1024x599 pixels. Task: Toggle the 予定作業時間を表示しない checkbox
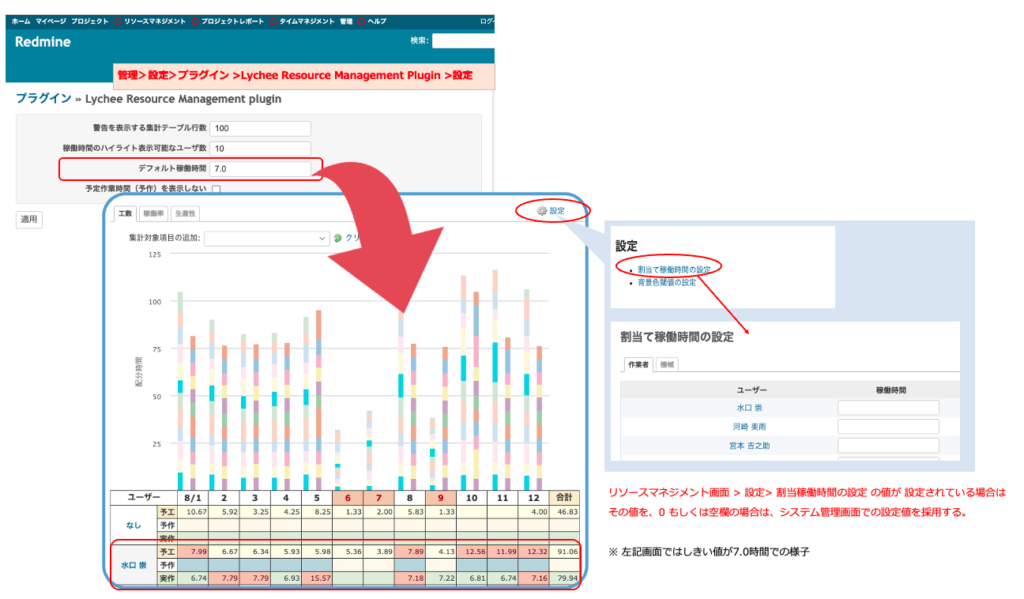coord(216,189)
